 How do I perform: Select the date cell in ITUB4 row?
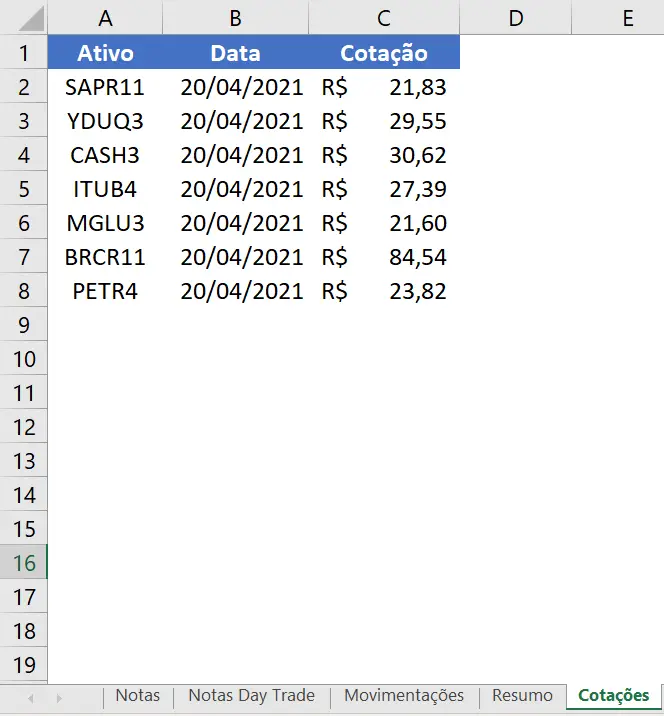pos(235,189)
